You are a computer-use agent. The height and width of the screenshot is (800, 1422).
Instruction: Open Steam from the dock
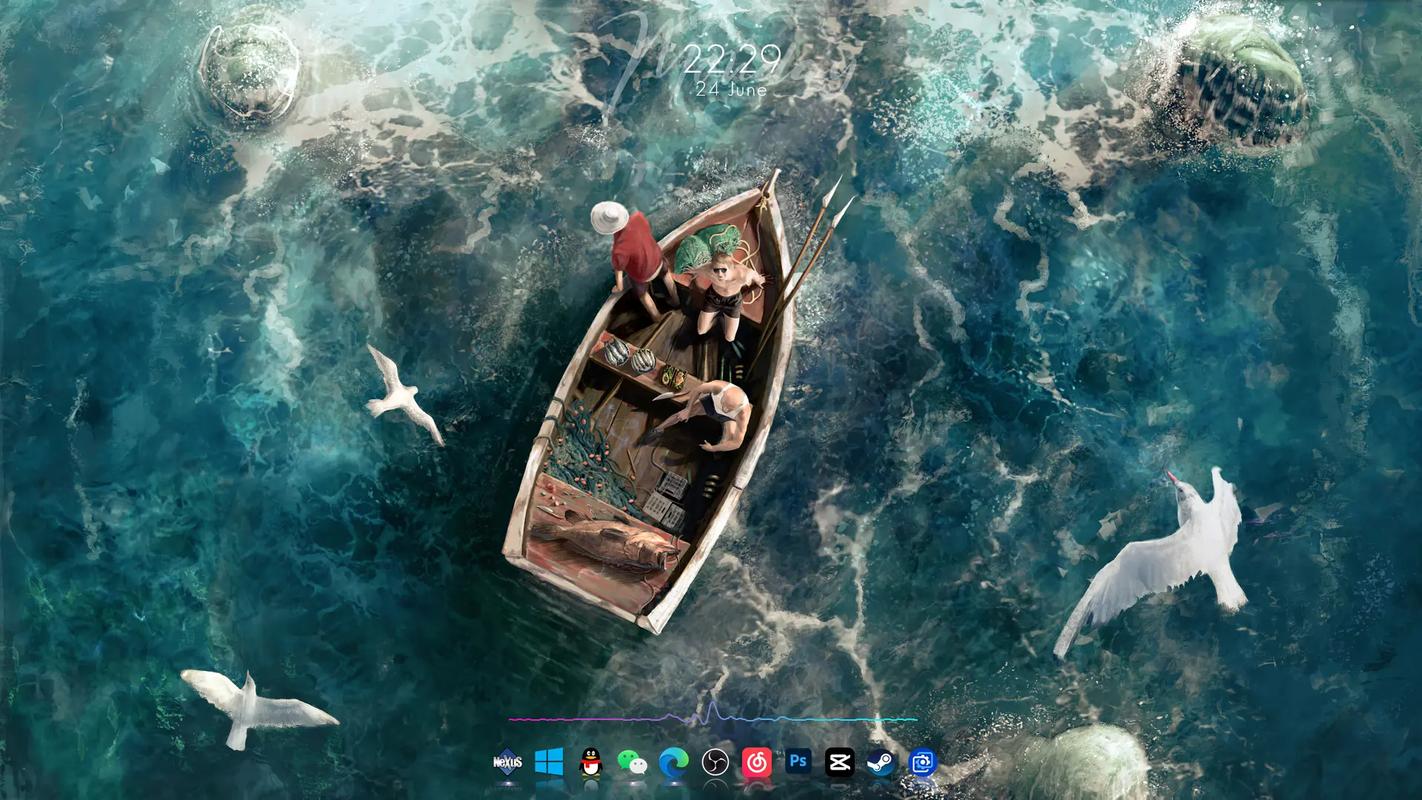pos(881,763)
